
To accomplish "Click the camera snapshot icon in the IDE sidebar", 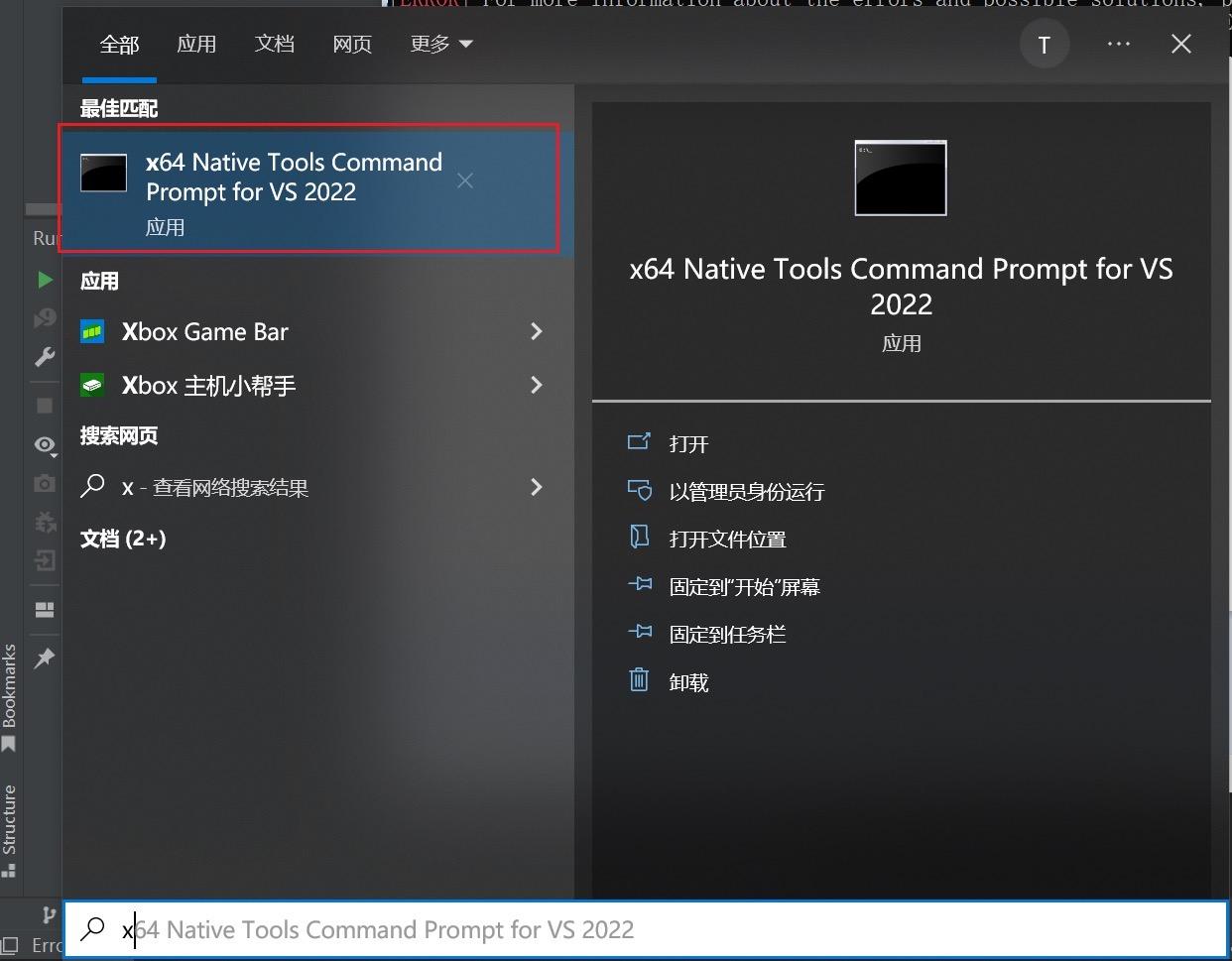I will click(44, 483).
